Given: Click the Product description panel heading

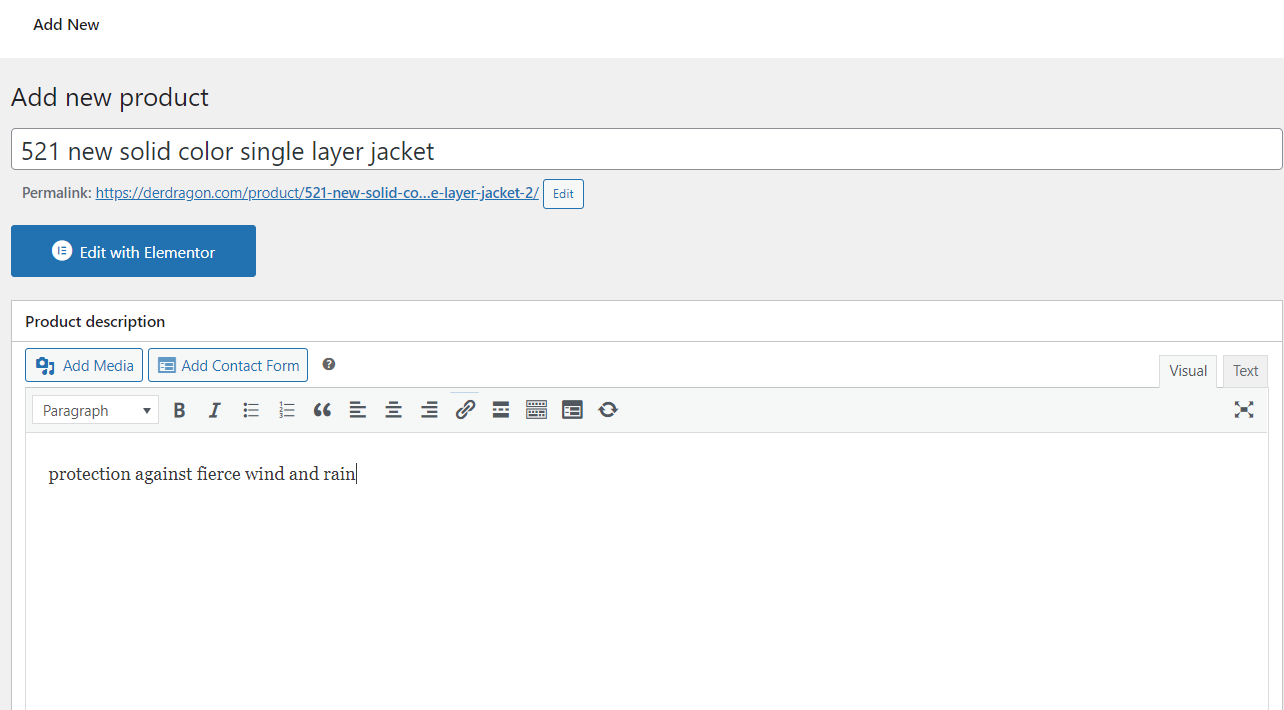Looking at the screenshot, I should pos(95,321).
